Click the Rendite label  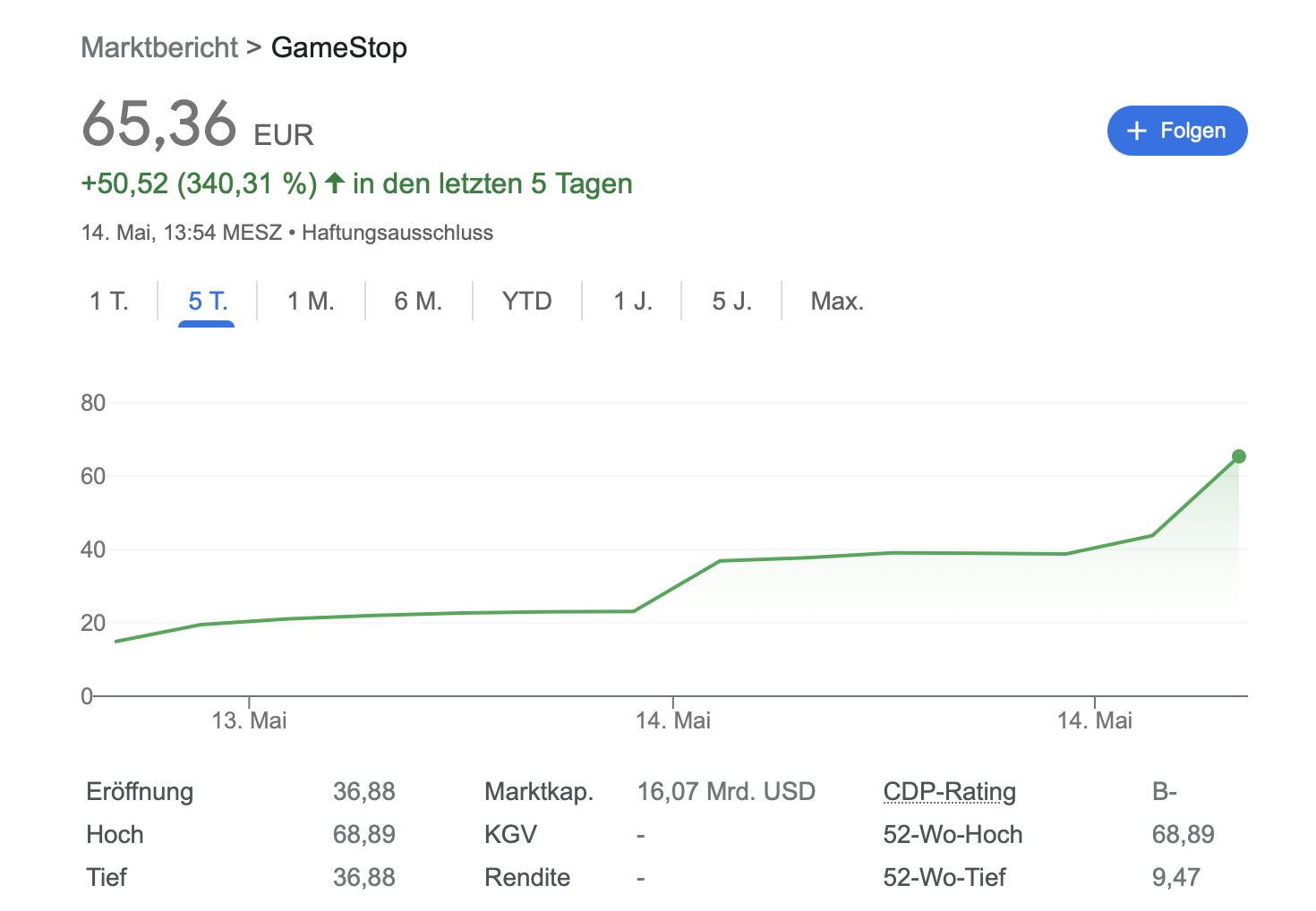(527, 878)
